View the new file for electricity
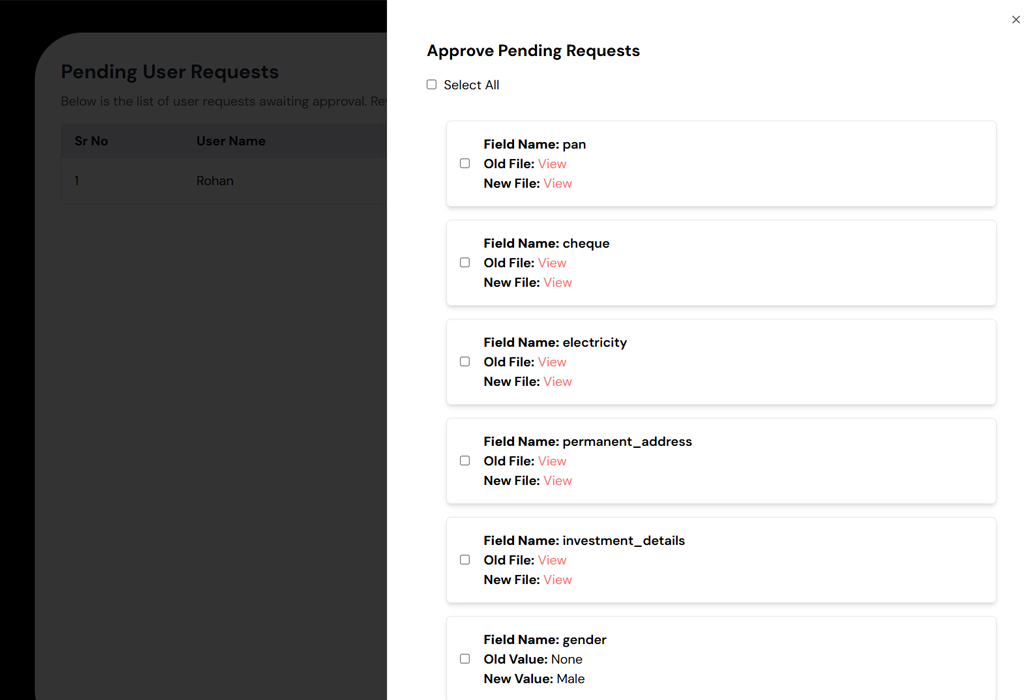Viewport: 1034px width, 700px height. tap(557, 382)
